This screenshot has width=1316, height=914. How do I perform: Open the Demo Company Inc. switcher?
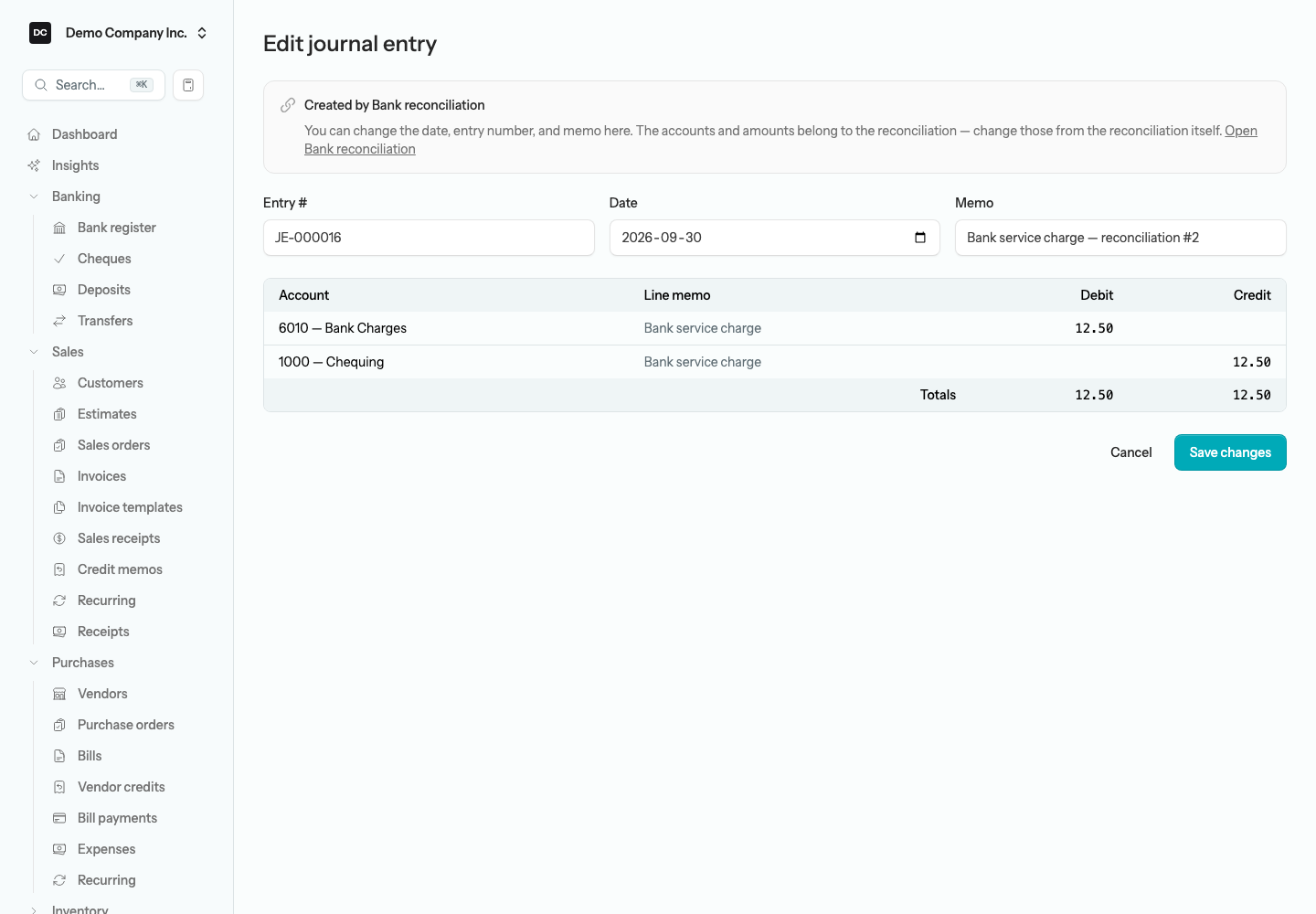click(119, 33)
